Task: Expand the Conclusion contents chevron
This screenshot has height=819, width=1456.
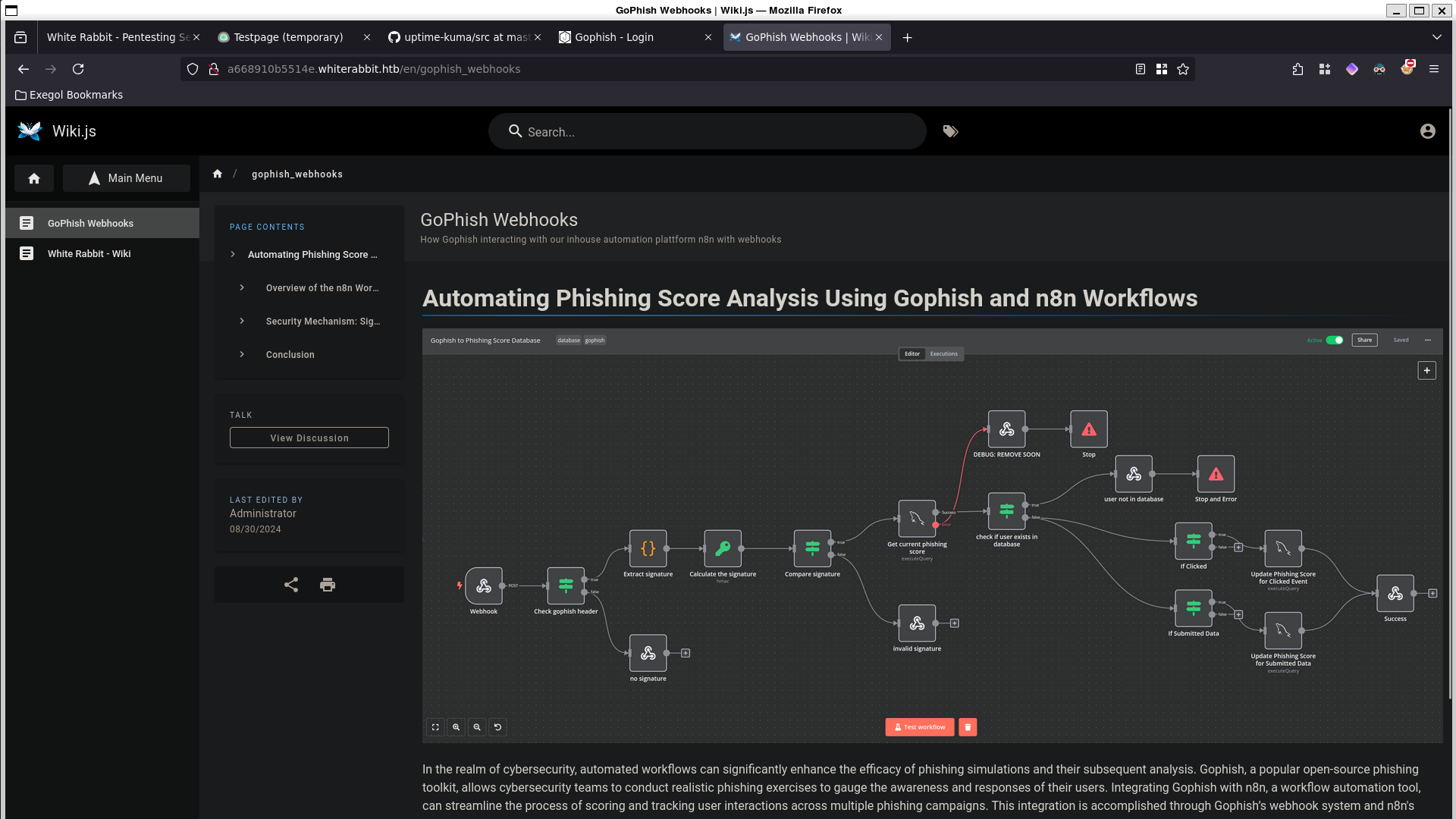Action: click(242, 354)
